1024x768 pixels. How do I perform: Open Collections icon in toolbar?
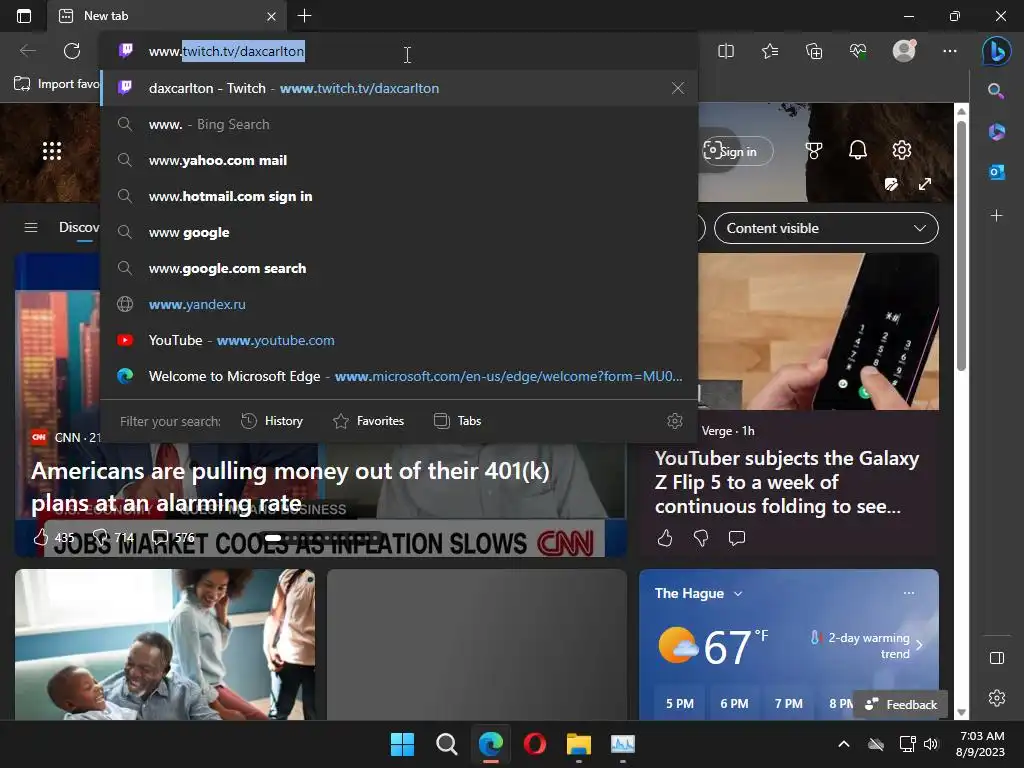[x=814, y=51]
